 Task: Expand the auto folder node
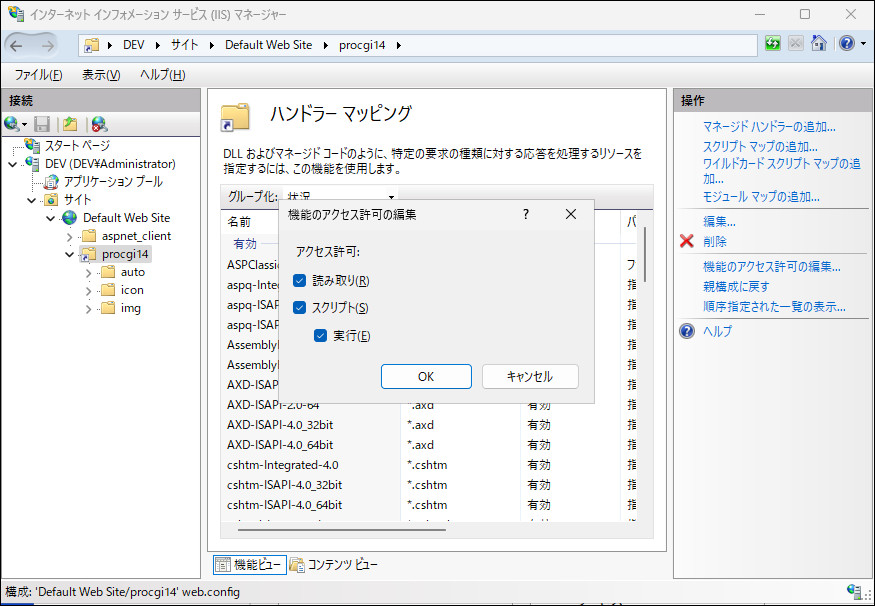(x=89, y=273)
